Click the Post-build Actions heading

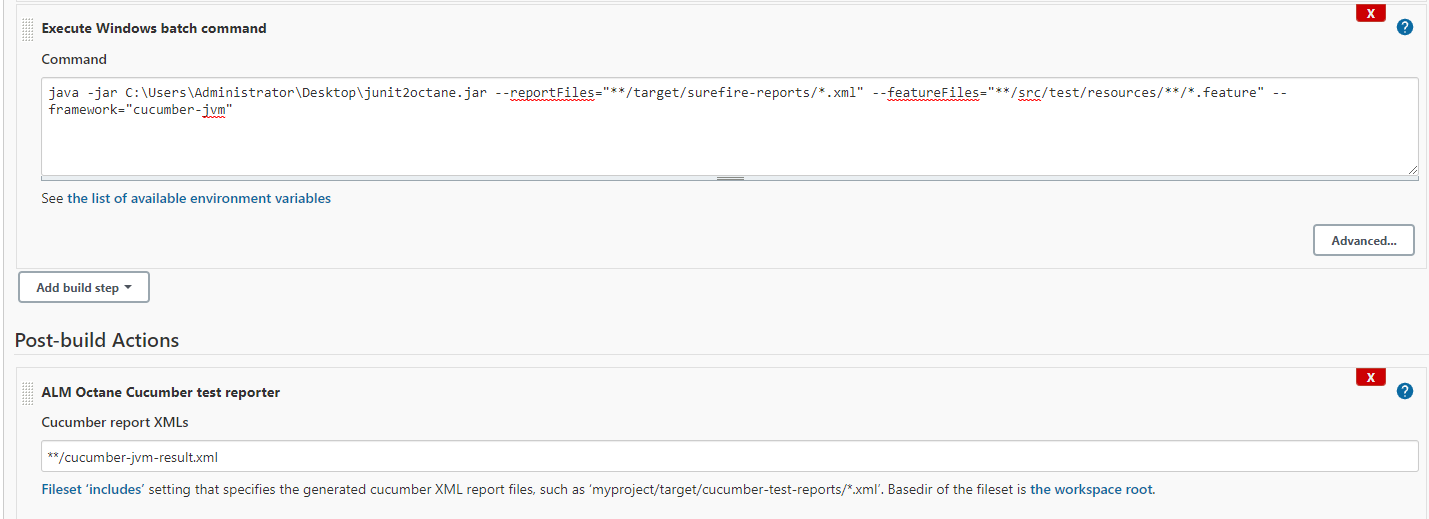pos(97,340)
